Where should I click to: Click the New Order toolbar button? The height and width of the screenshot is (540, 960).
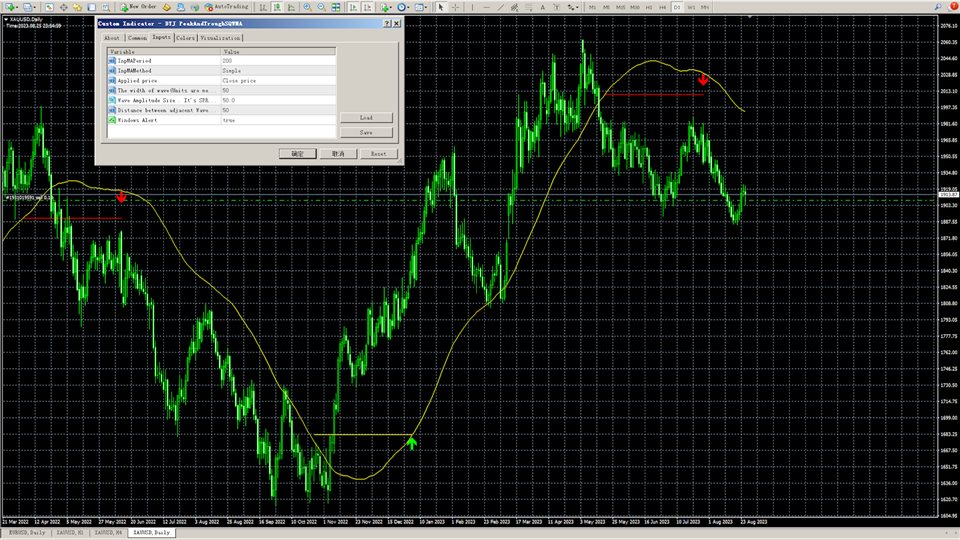coord(139,7)
